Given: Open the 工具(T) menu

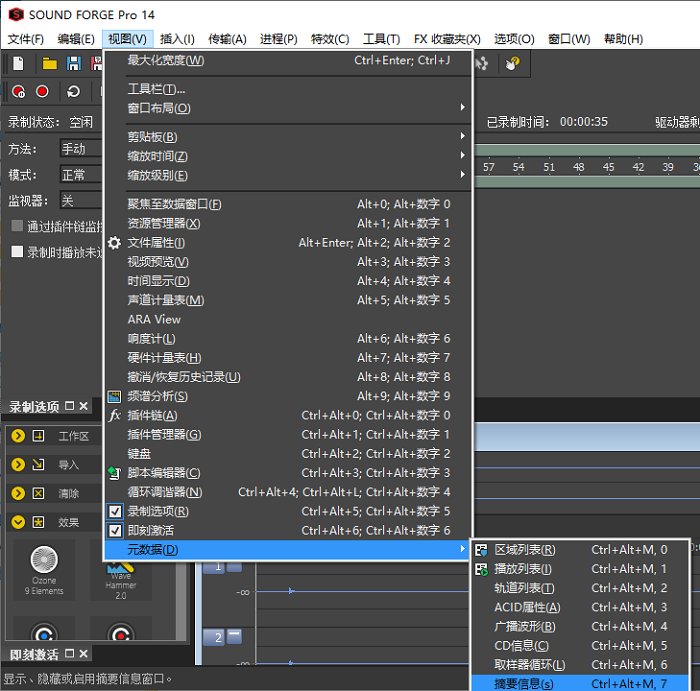Looking at the screenshot, I should coord(381,39).
